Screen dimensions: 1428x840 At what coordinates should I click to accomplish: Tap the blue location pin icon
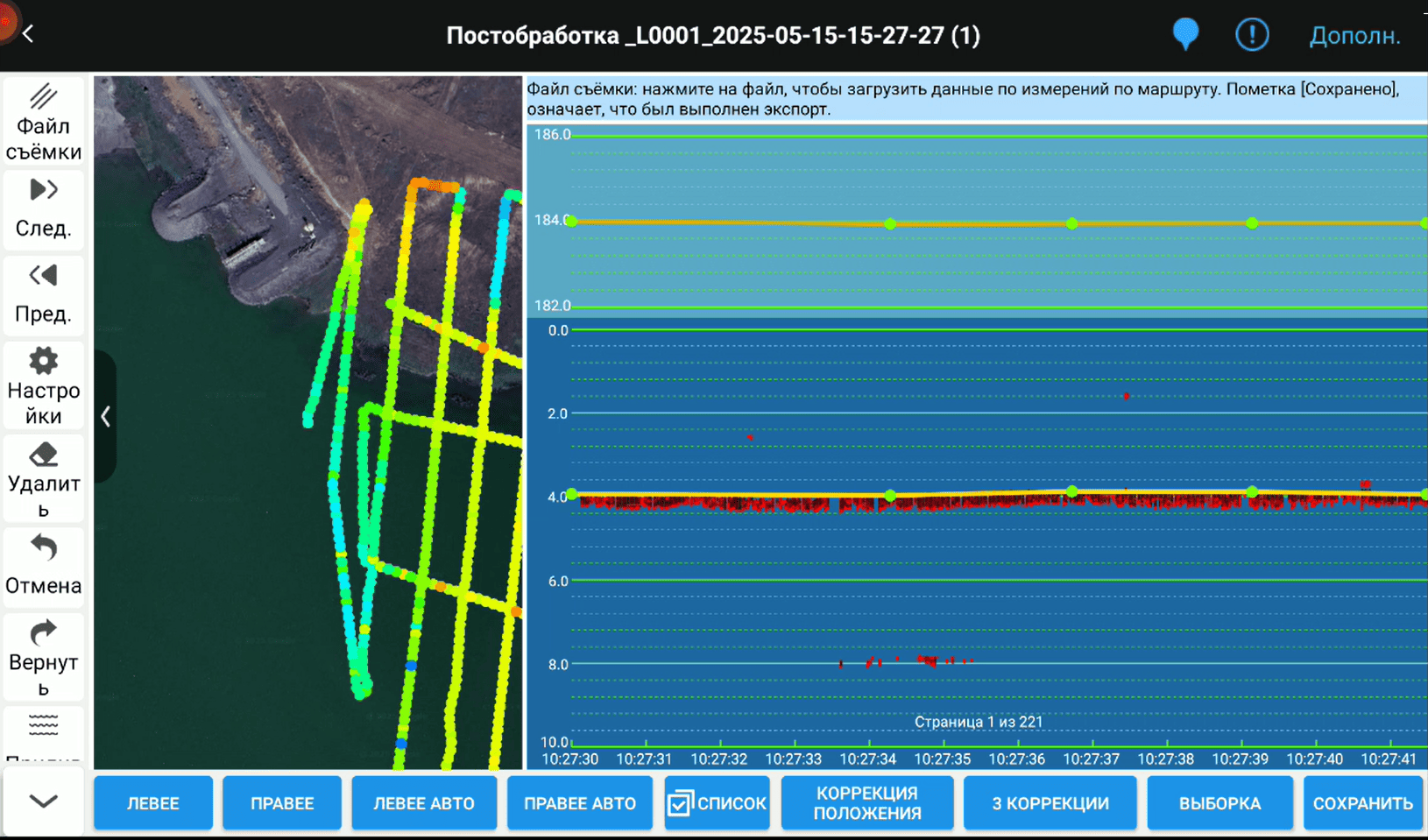1185,34
